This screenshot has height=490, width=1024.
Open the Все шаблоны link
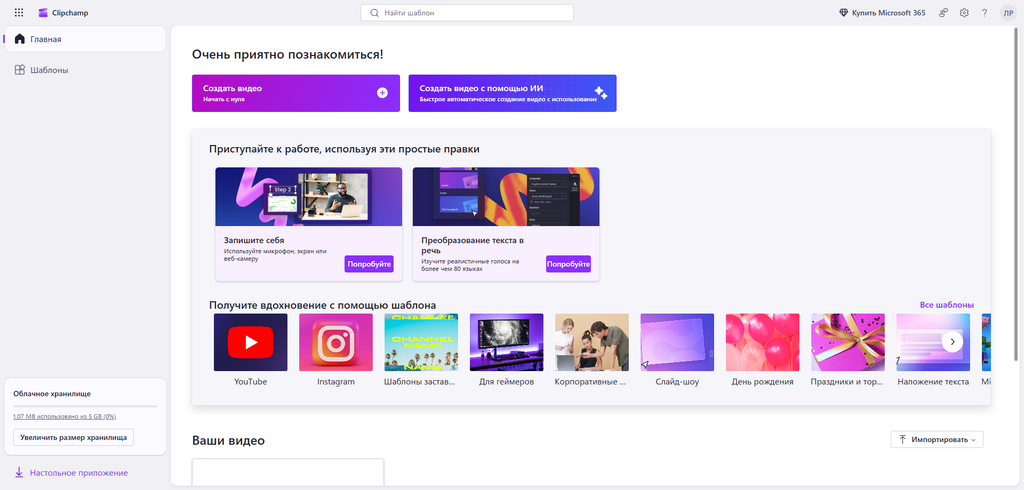point(946,305)
